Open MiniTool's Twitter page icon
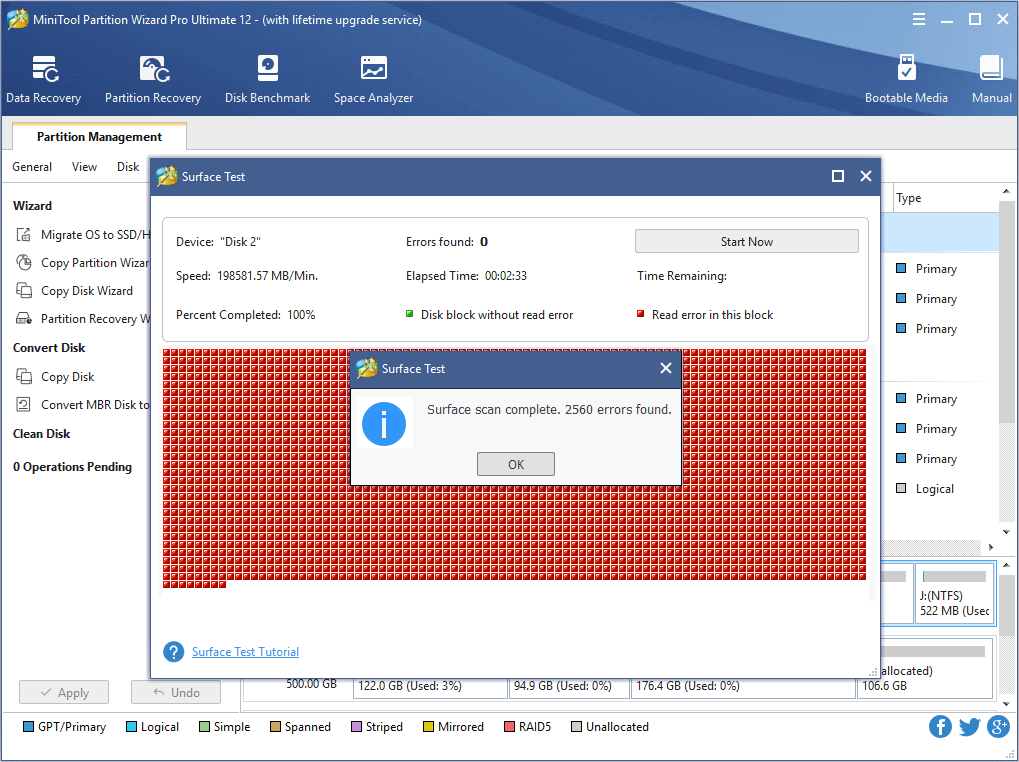1019x762 pixels. [x=968, y=726]
